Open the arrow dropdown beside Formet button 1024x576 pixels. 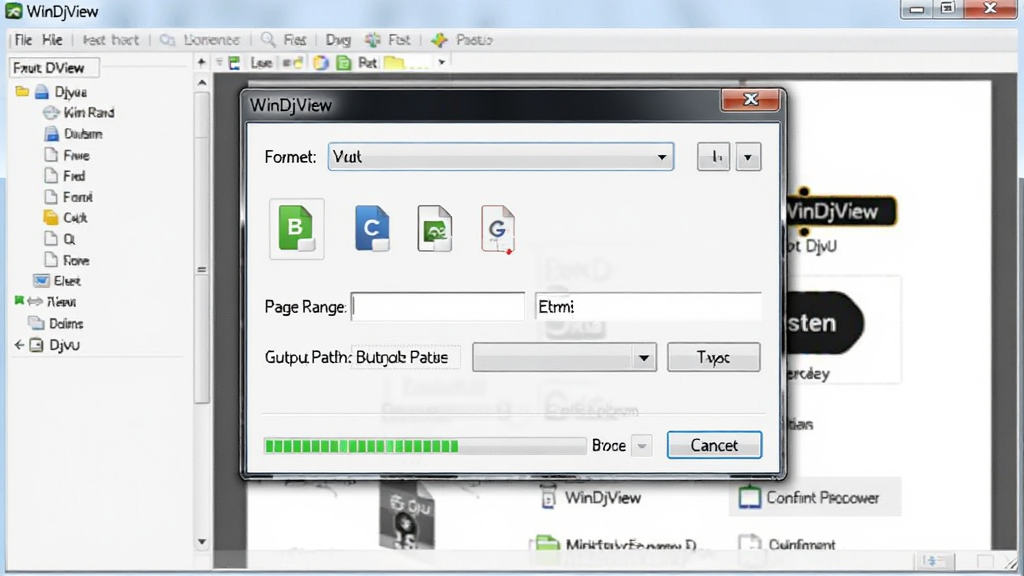click(x=748, y=157)
